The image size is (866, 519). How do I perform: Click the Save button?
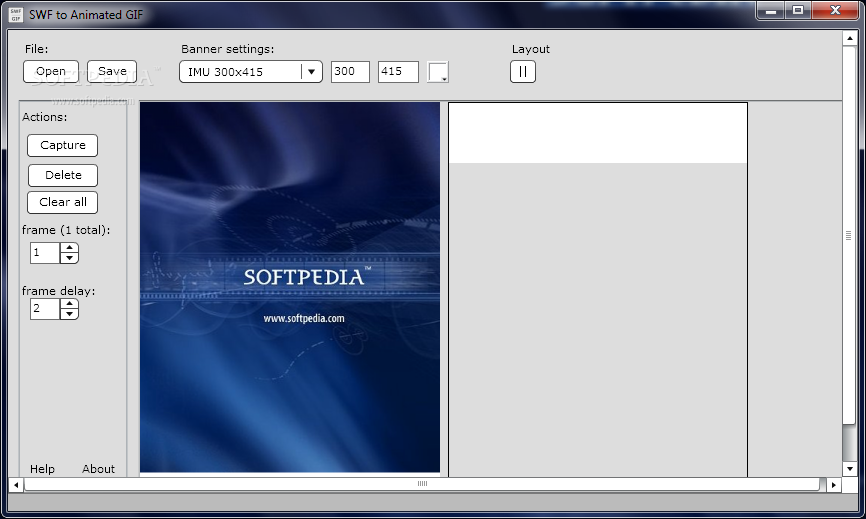coord(112,72)
